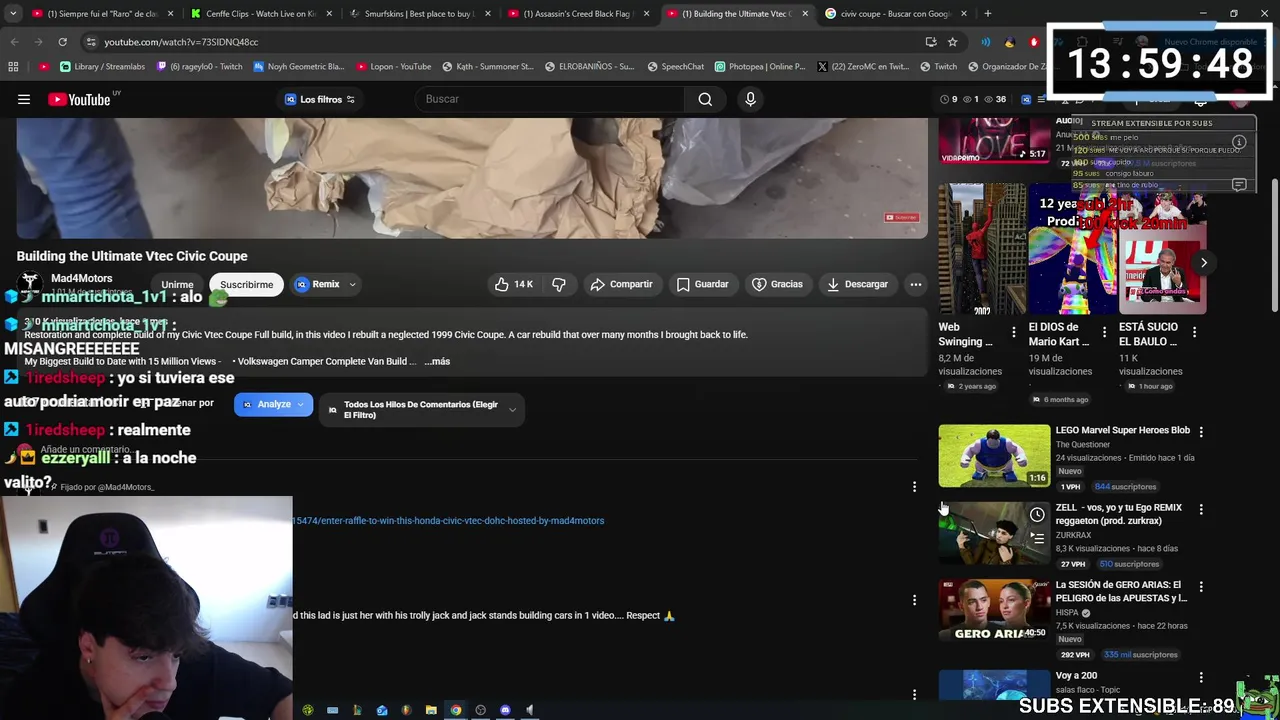Start voice search with the microphone icon
1280x720 pixels.
pos(750,99)
